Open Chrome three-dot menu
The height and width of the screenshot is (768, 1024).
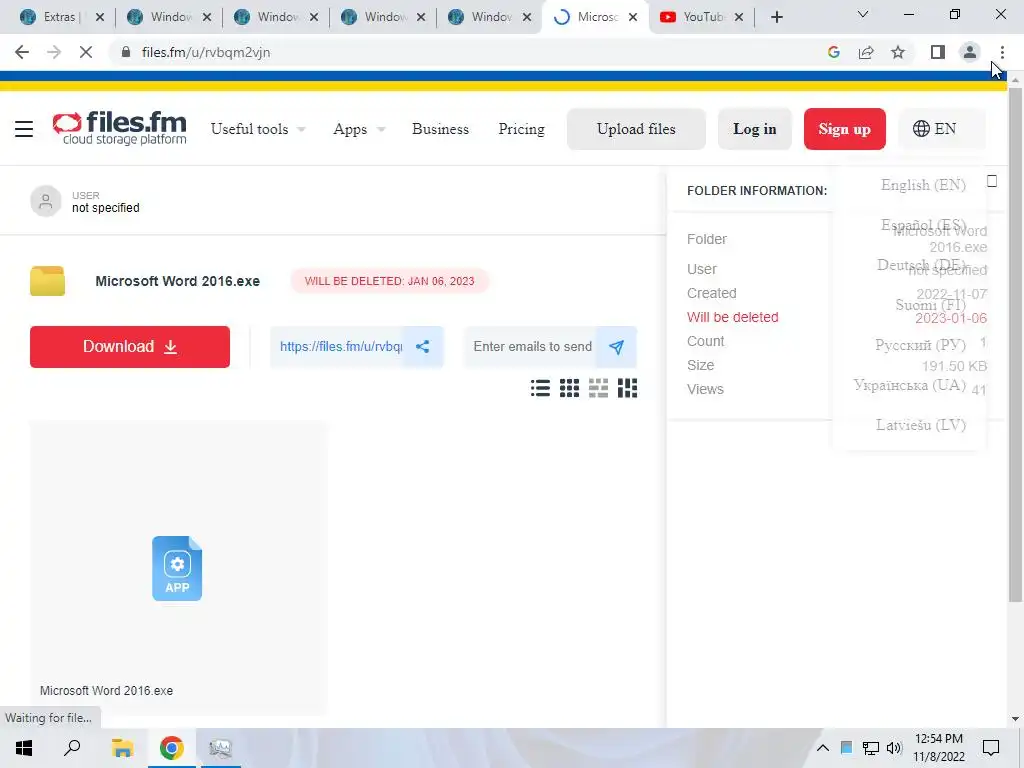click(x=1002, y=52)
